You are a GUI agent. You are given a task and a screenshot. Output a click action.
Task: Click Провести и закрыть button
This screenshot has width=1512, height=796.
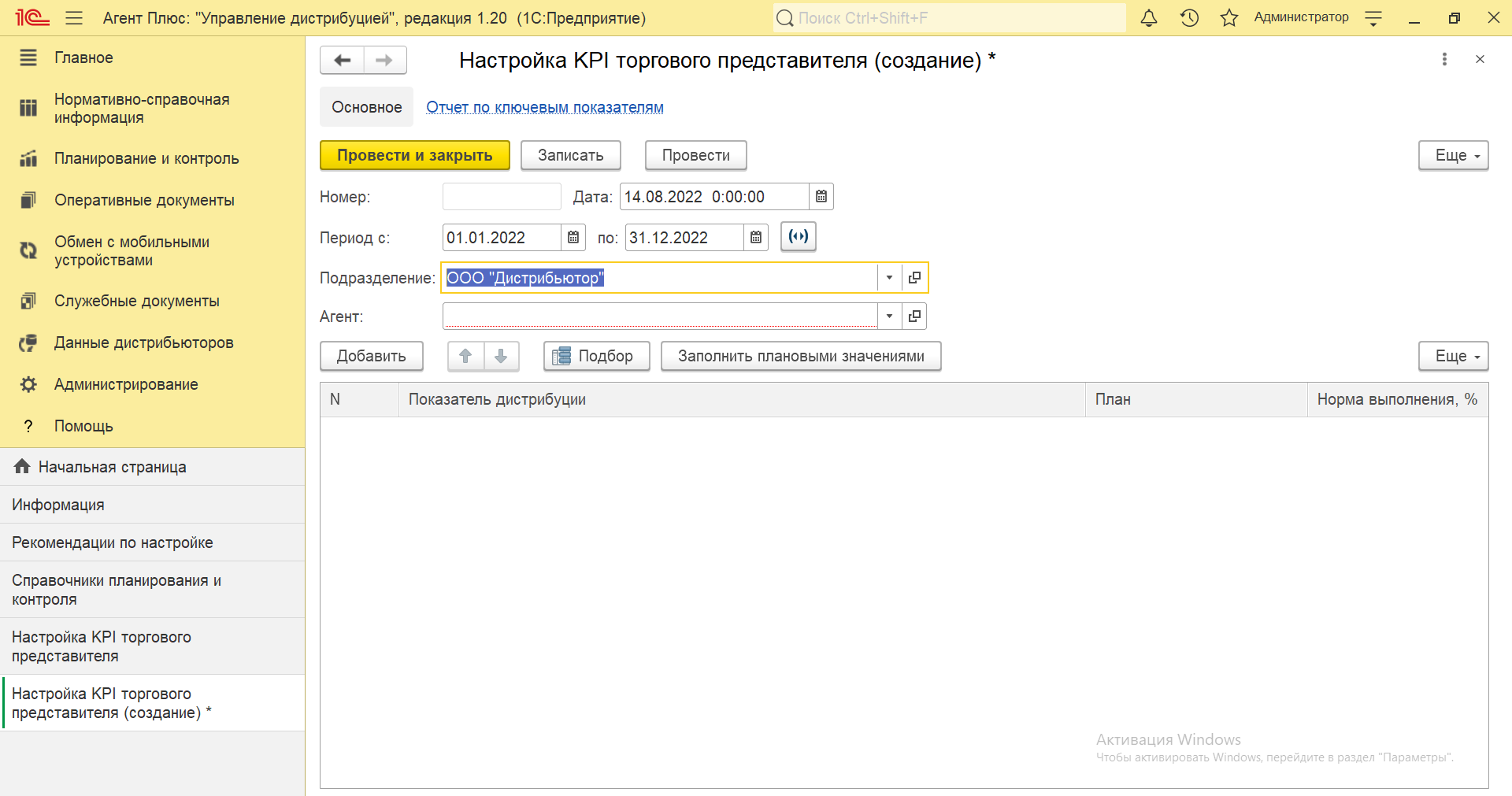point(415,155)
